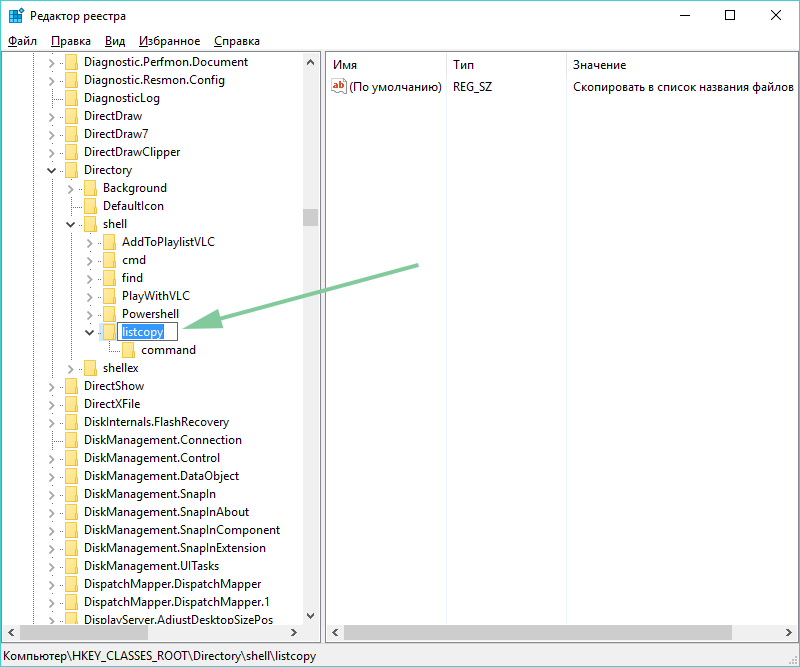The height and width of the screenshot is (667, 800).
Task: Open the Справка menu
Action: [x=237, y=41]
